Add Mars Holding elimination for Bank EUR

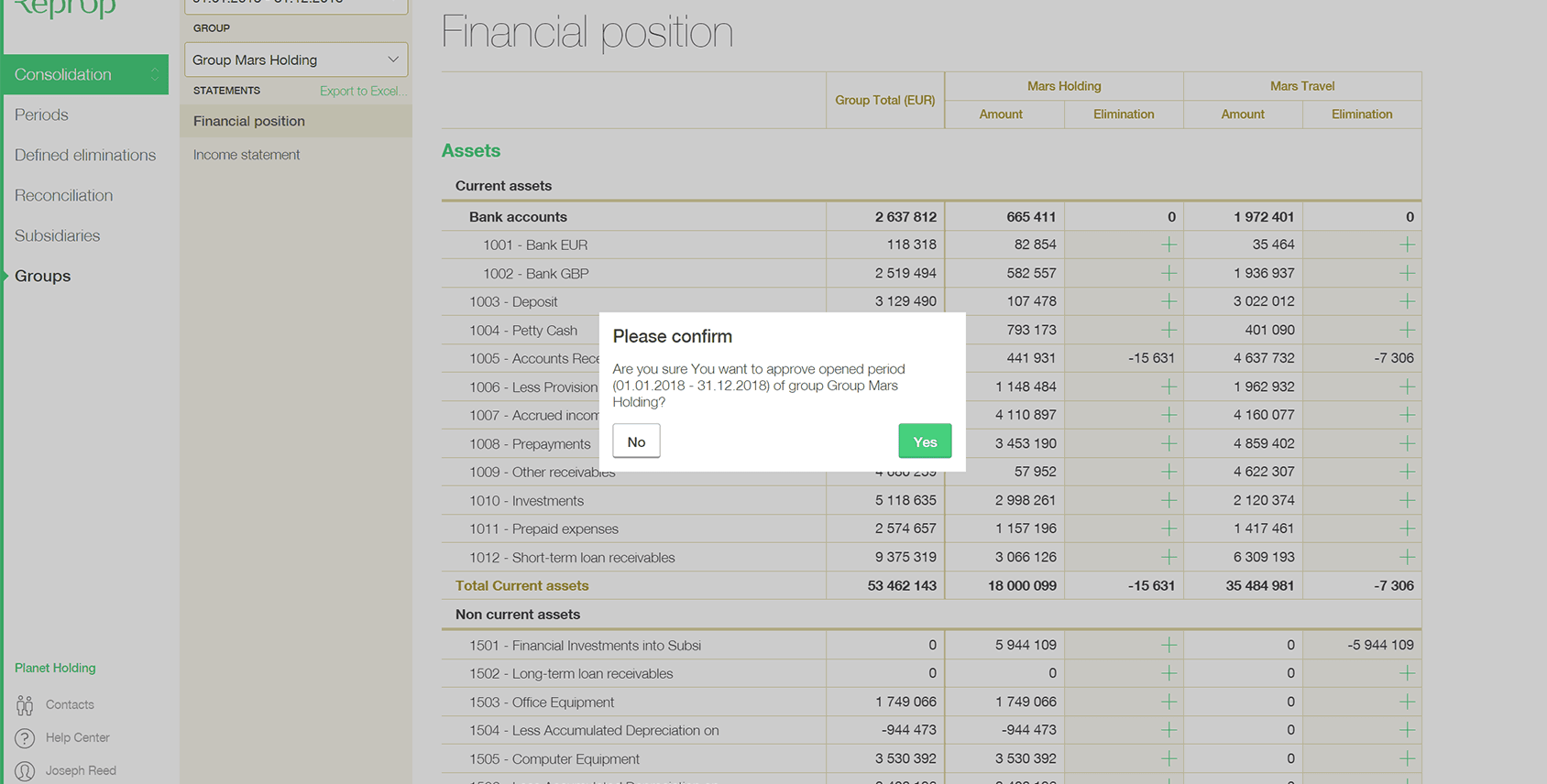point(1168,245)
